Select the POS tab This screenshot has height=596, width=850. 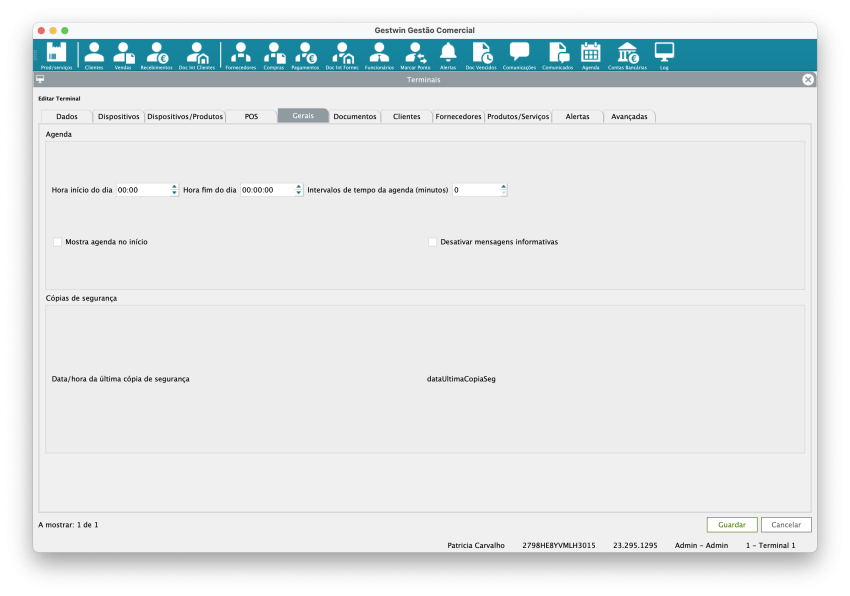[251, 116]
